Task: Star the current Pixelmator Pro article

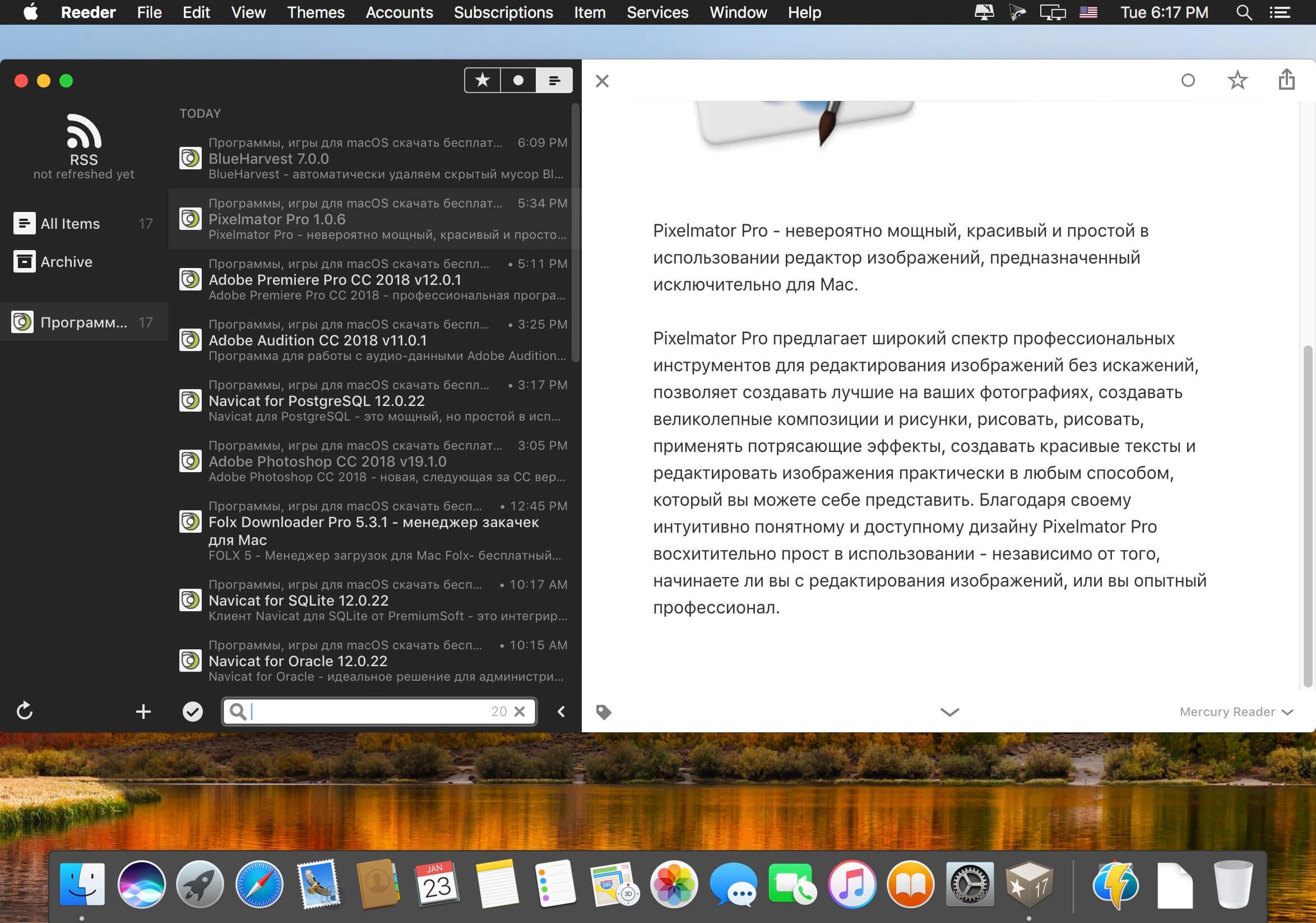Action: pyautogui.click(x=1238, y=80)
